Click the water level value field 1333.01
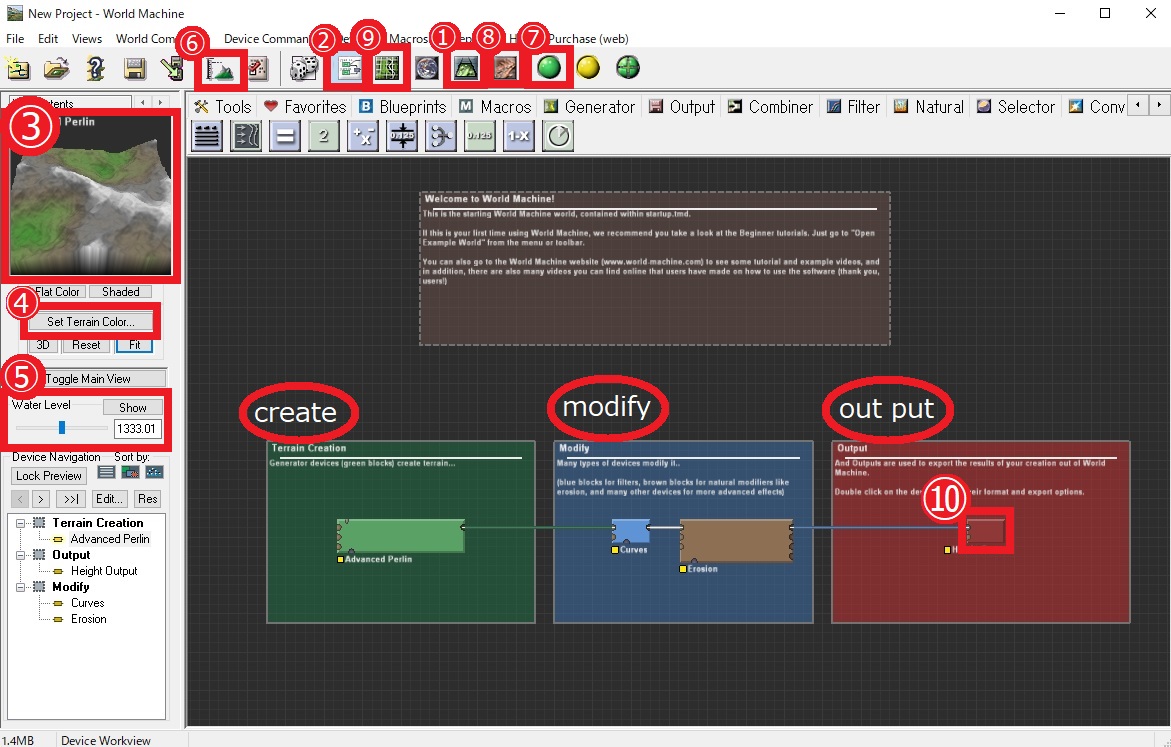 coord(137,429)
